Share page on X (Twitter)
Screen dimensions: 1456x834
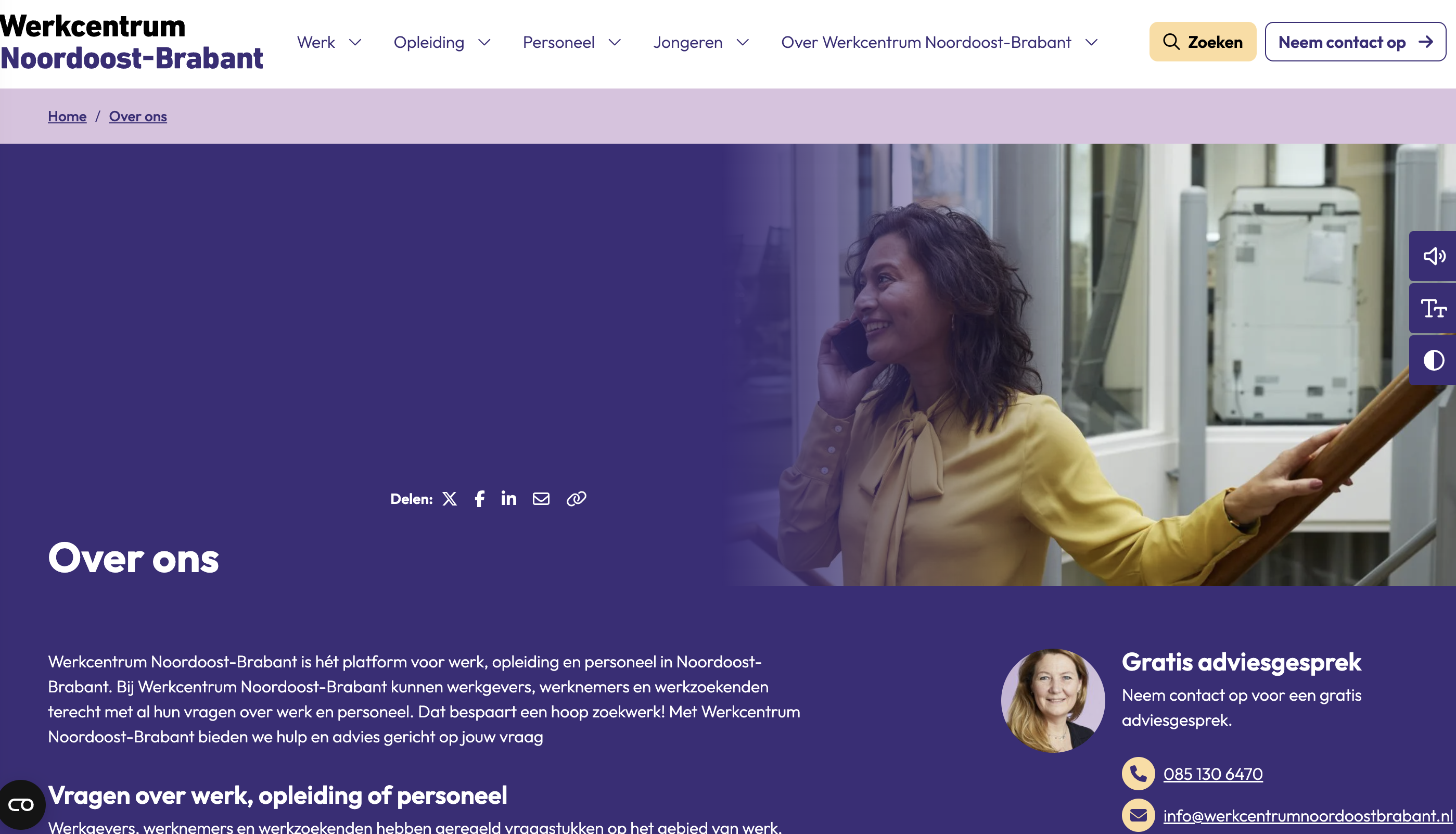coord(450,499)
